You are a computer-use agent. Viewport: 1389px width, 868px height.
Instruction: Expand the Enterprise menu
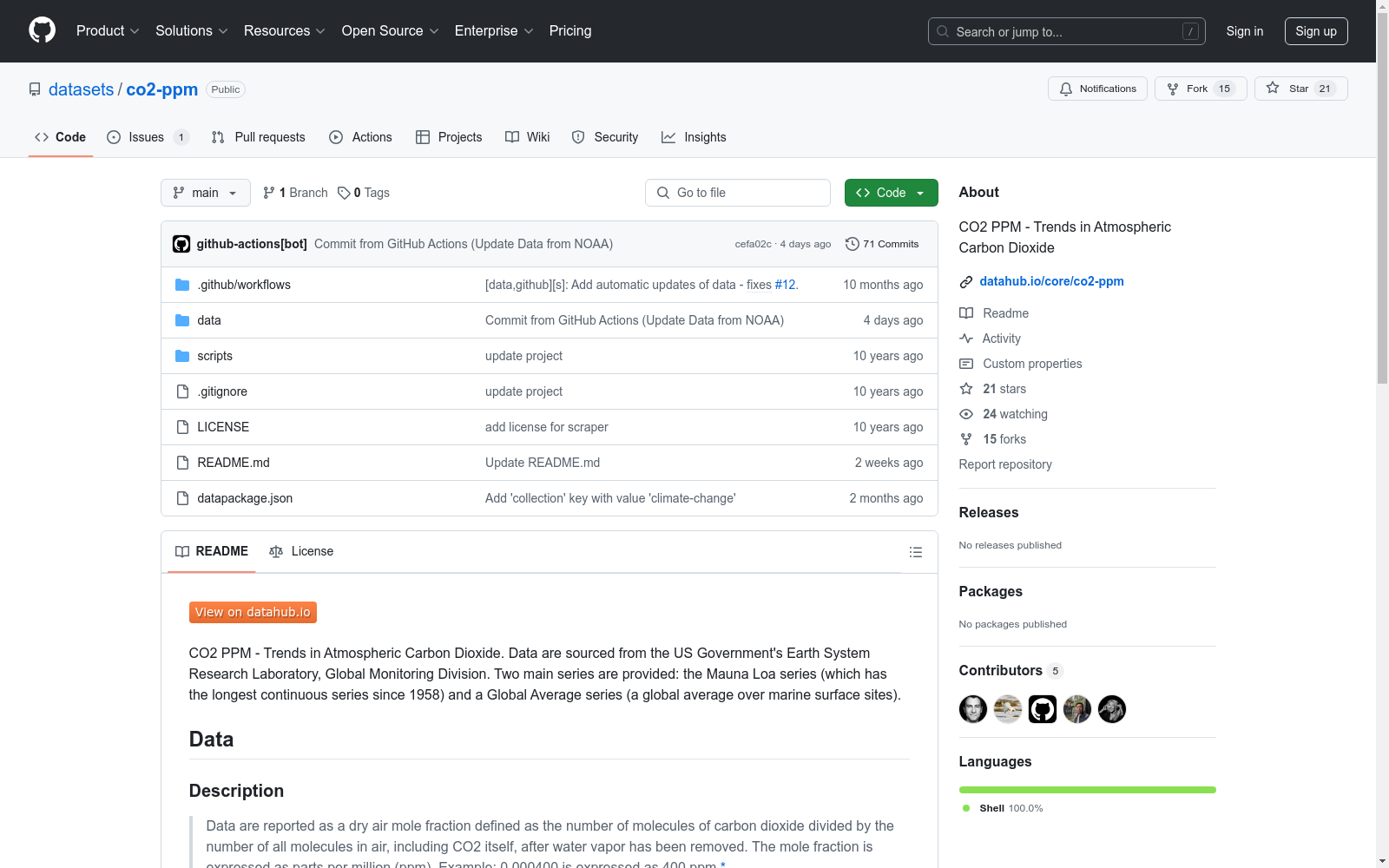tap(494, 30)
